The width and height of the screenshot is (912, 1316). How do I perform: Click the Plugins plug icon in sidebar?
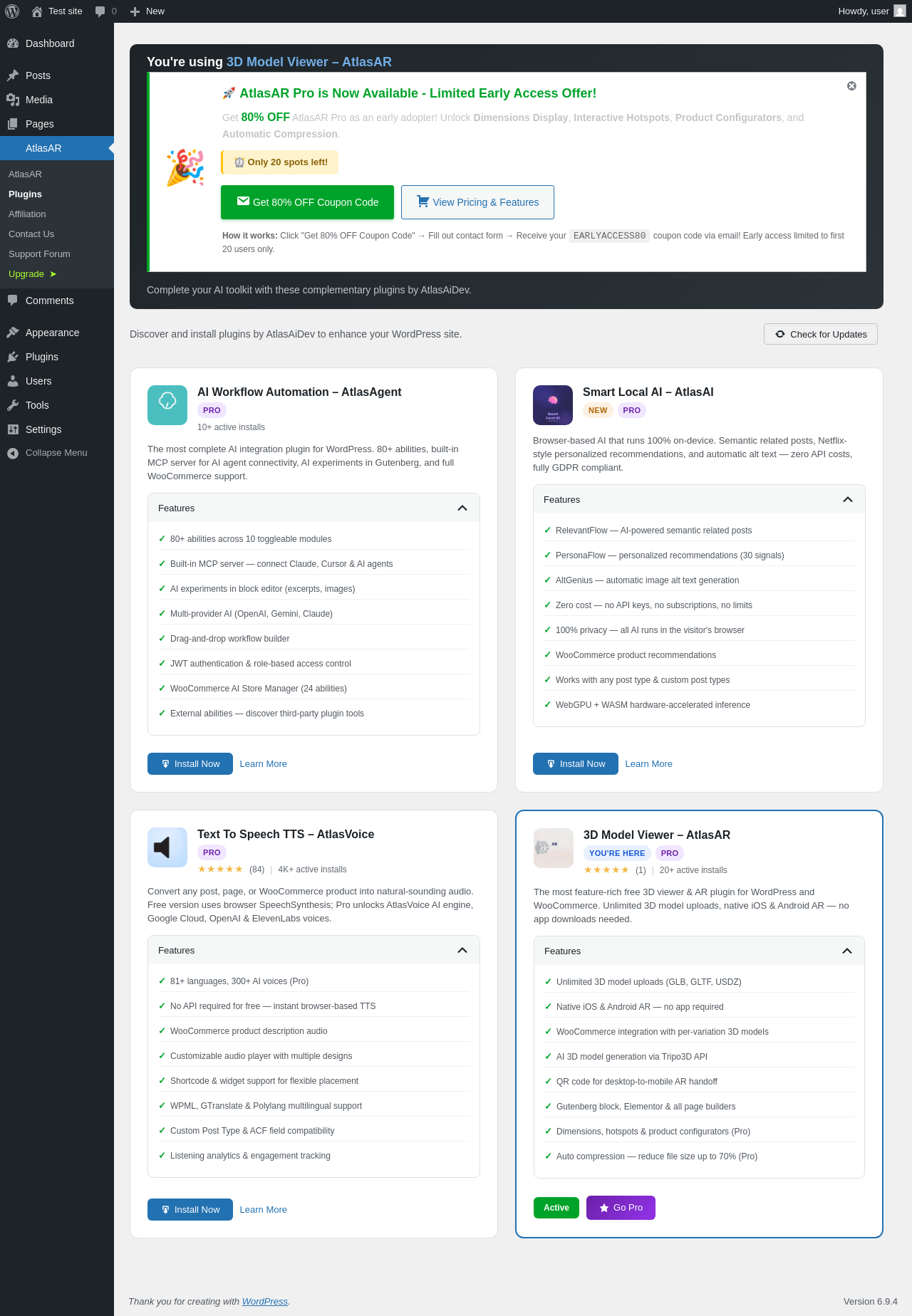13,357
